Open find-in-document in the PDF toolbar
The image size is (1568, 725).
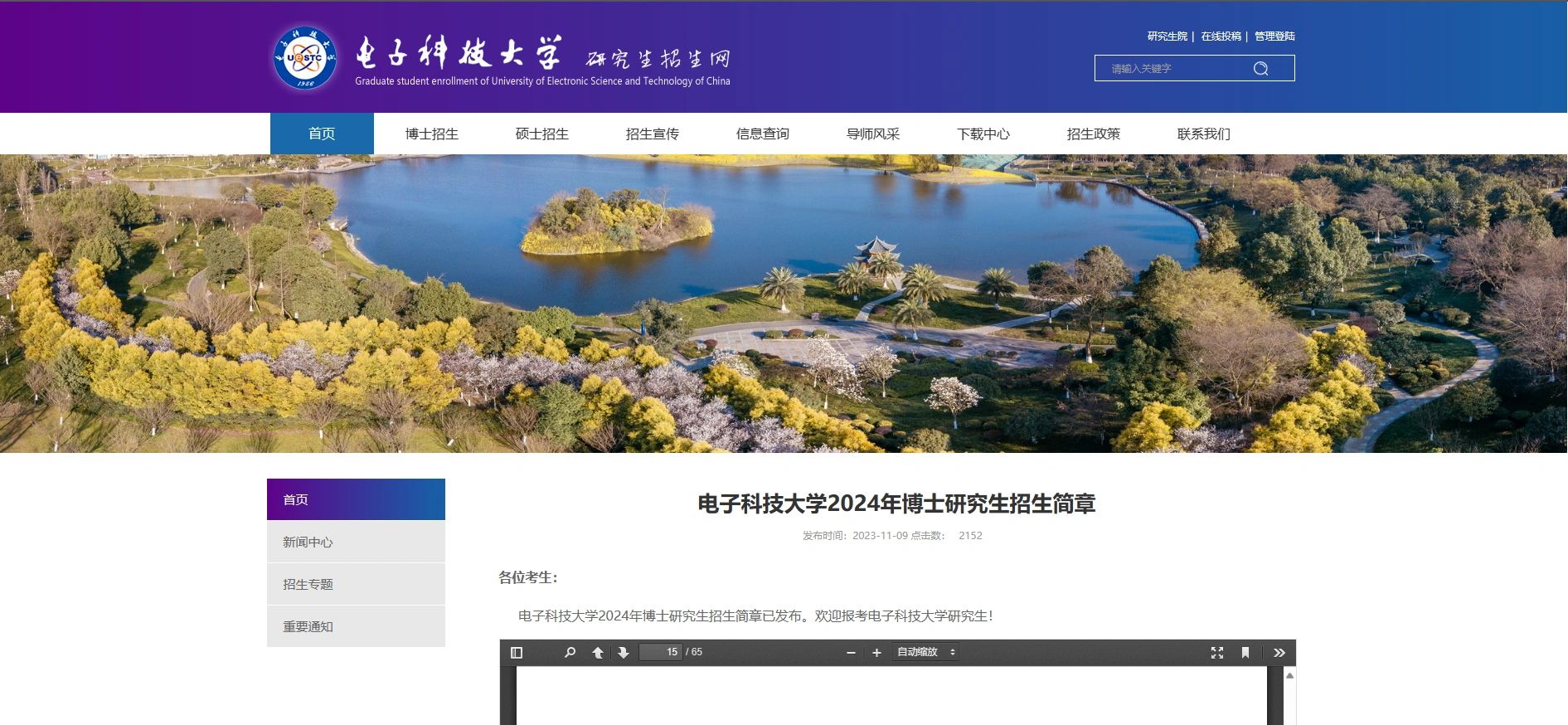tap(570, 653)
